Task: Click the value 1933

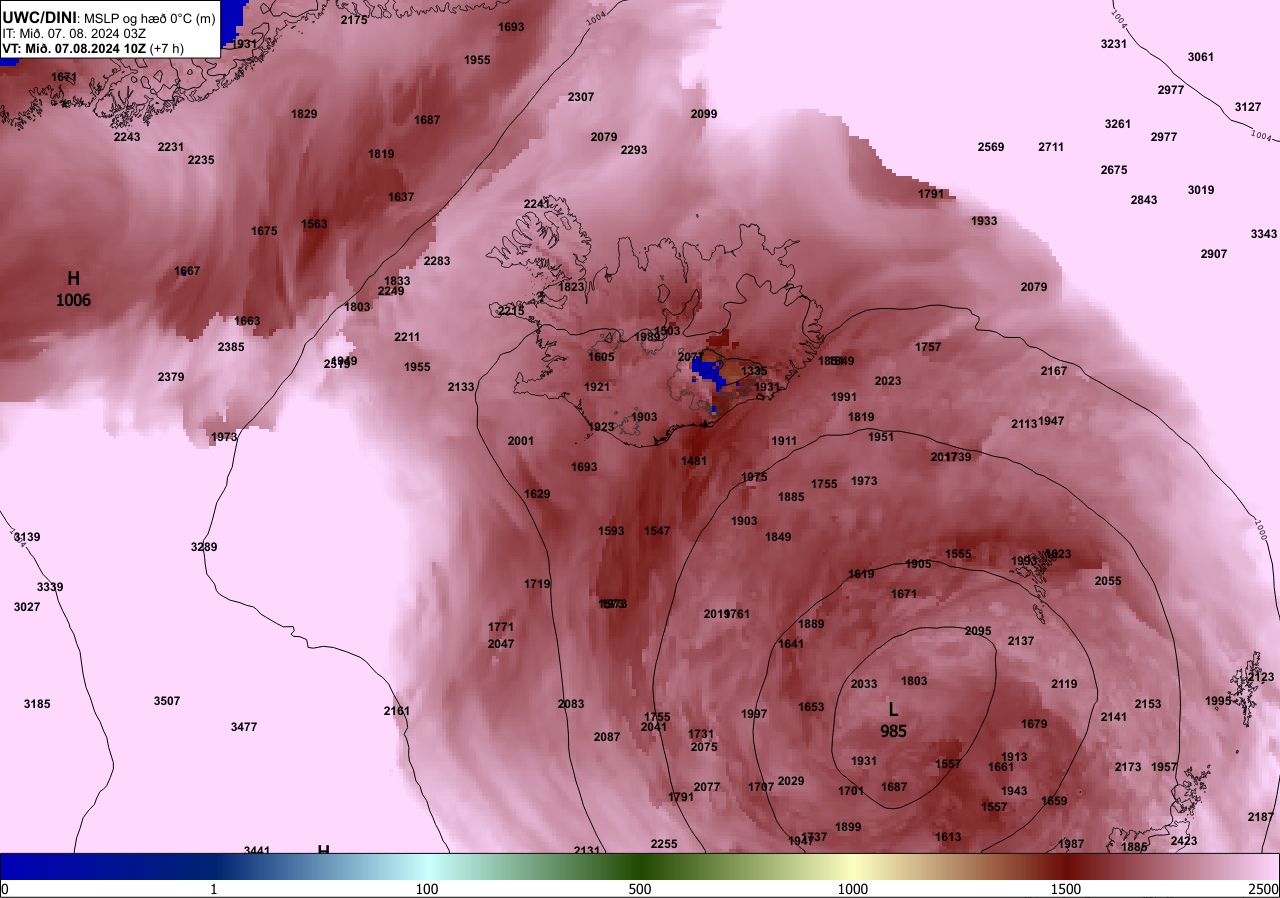Action: (x=984, y=221)
